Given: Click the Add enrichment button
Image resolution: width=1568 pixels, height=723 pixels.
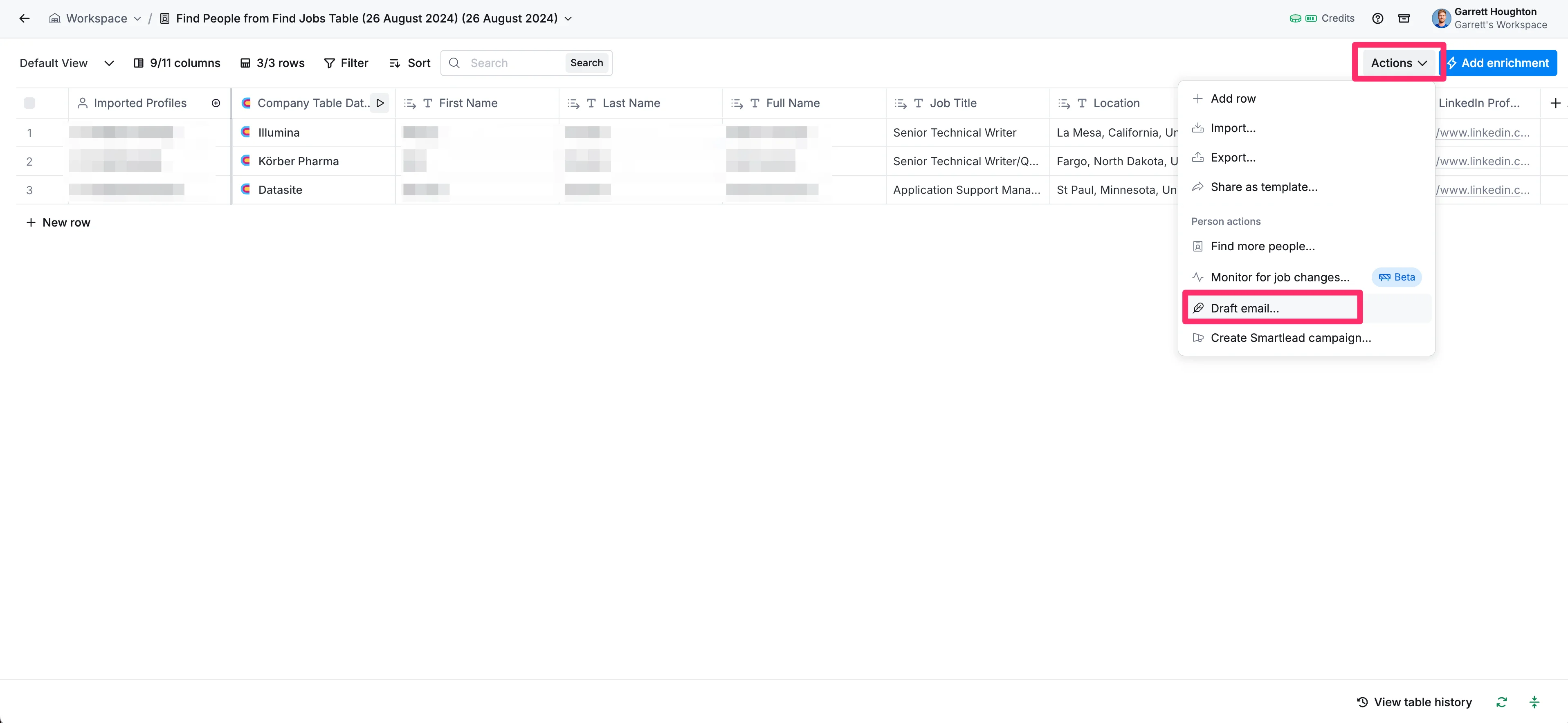Looking at the screenshot, I should point(1501,63).
